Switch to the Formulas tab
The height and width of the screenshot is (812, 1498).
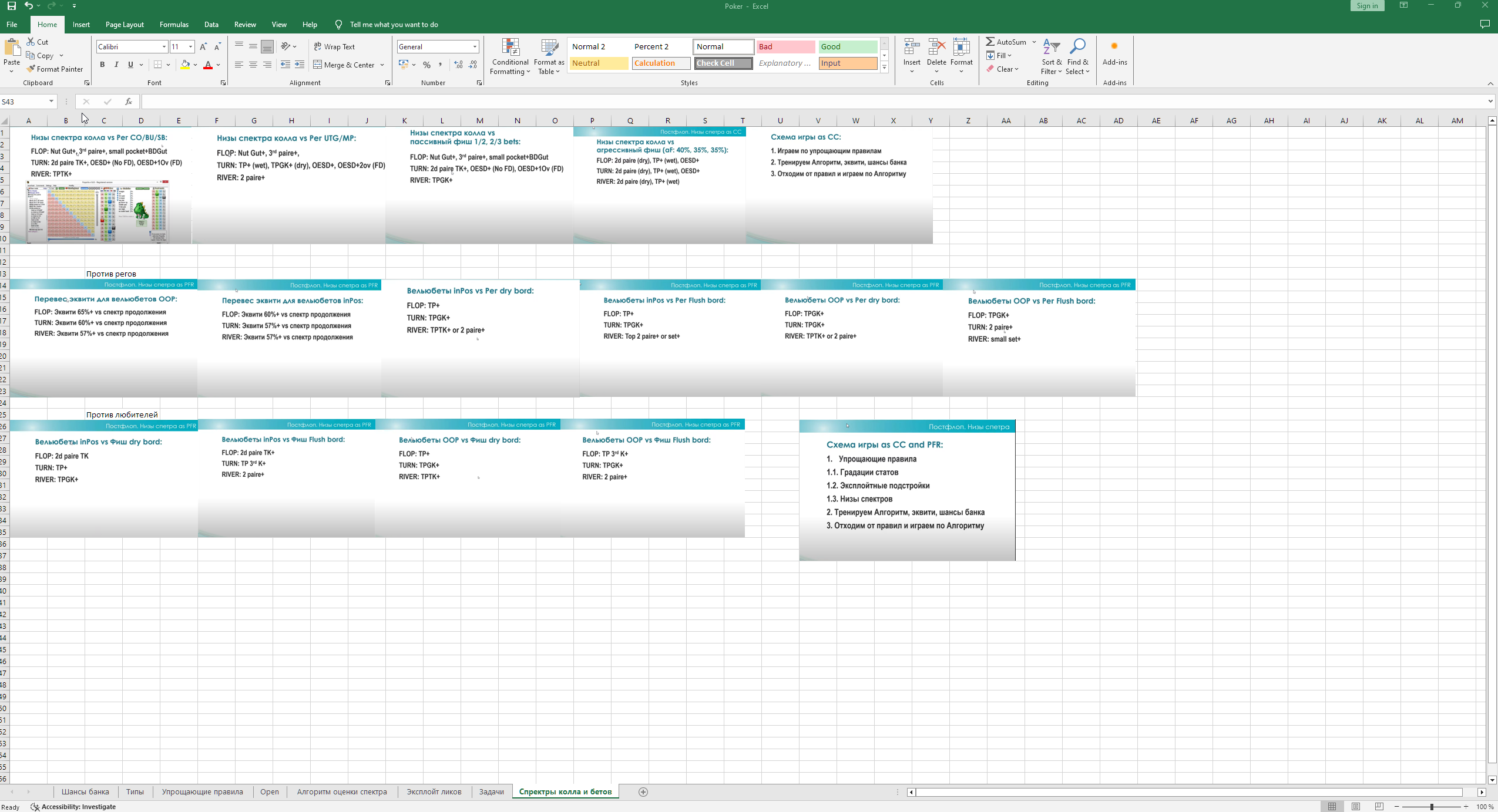174,25
